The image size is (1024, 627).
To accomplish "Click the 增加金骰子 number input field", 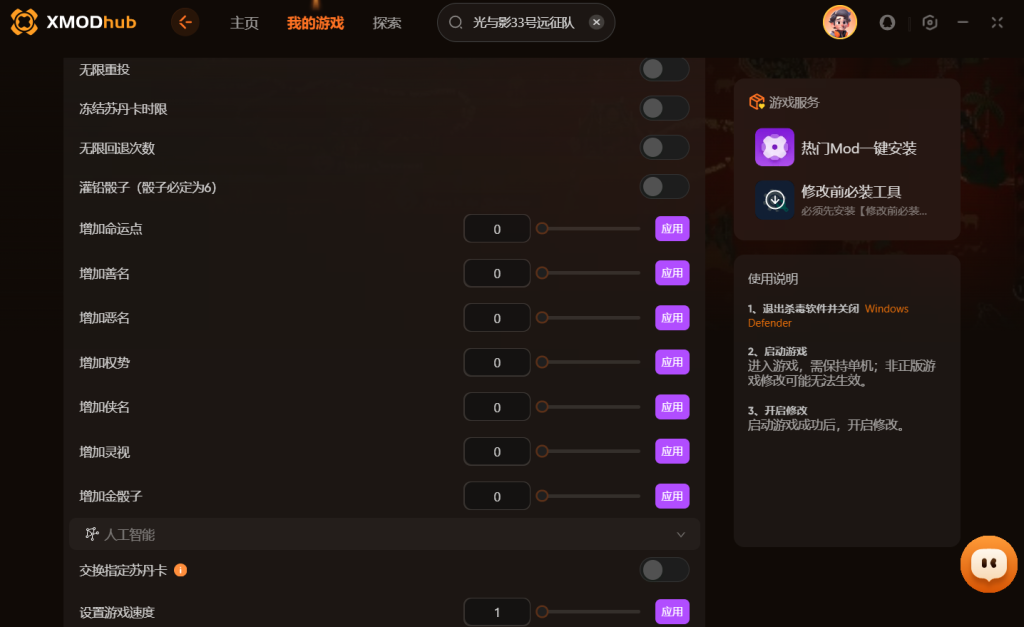I will (497, 496).
